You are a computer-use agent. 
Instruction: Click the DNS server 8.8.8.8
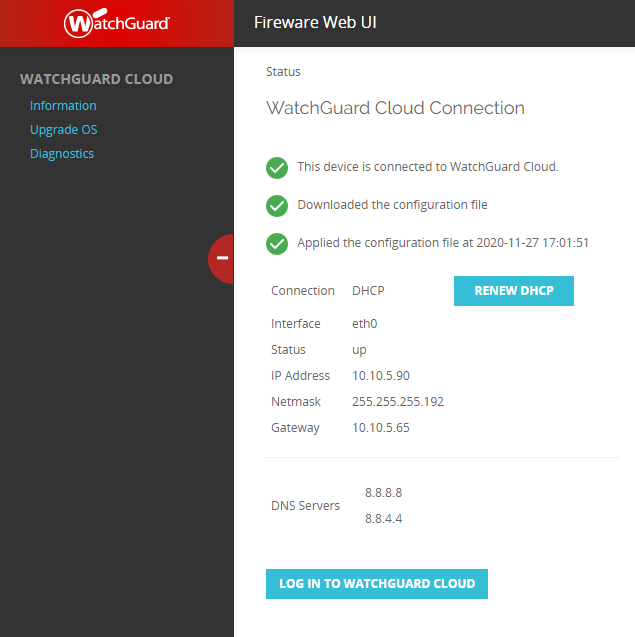[383, 492]
